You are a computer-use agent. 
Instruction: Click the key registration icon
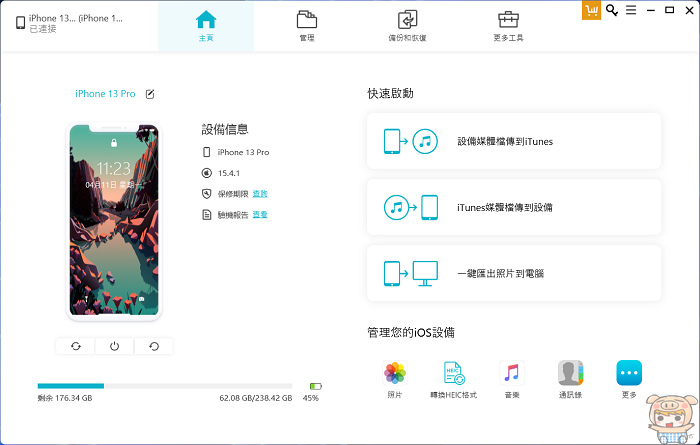611,10
